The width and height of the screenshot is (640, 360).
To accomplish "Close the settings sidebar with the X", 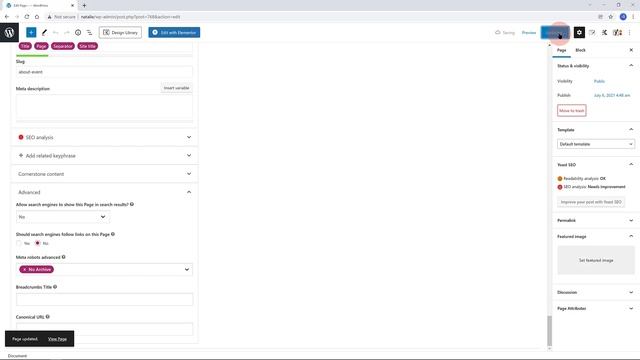I will pos(631,50).
